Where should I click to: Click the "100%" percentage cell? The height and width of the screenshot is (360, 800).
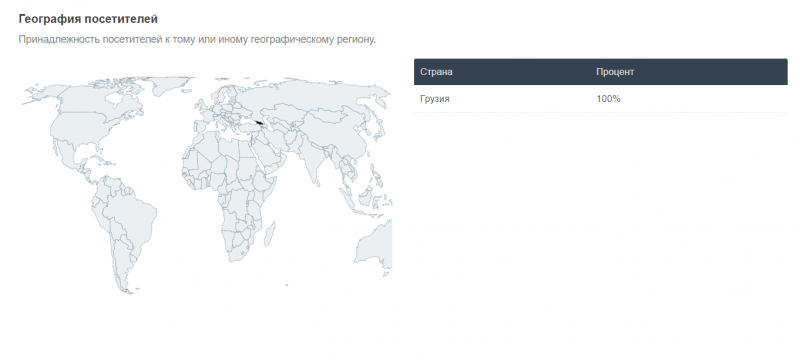(608, 99)
